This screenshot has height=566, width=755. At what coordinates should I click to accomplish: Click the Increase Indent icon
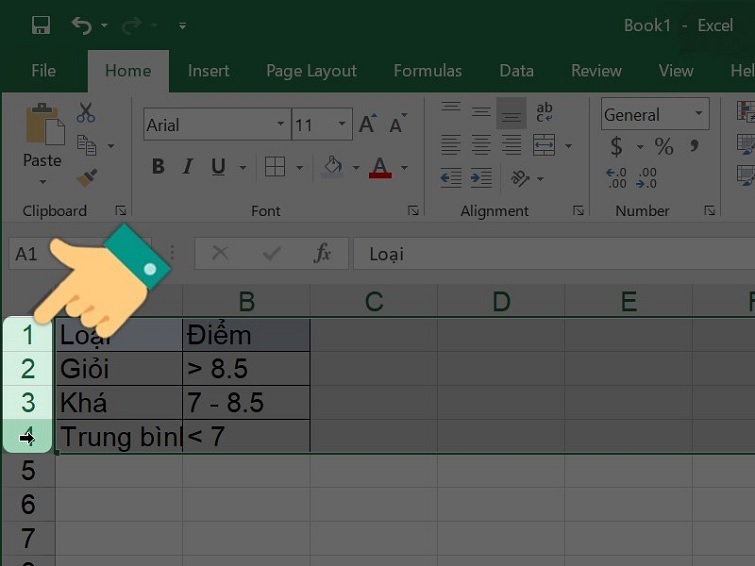pyautogui.click(x=481, y=178)
